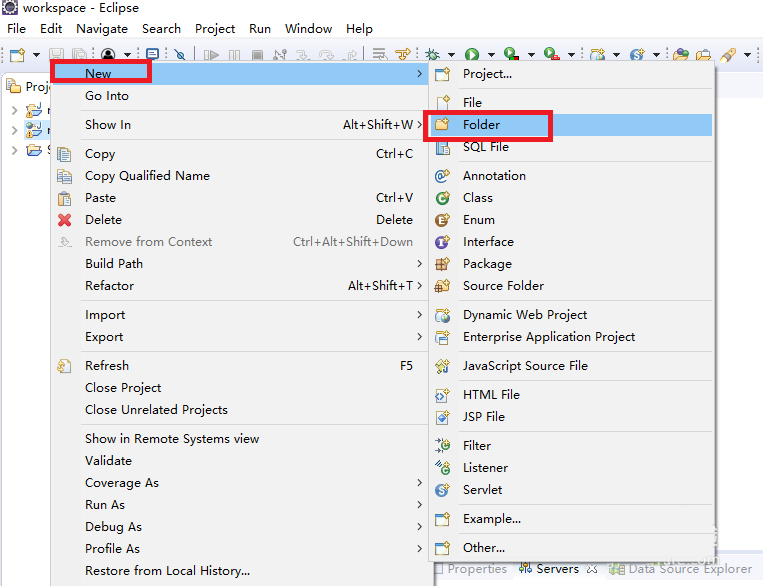The width and height of the screenshot is (763, 586).
Task: Click the Resume debug icon
Action: click(211, 55)
